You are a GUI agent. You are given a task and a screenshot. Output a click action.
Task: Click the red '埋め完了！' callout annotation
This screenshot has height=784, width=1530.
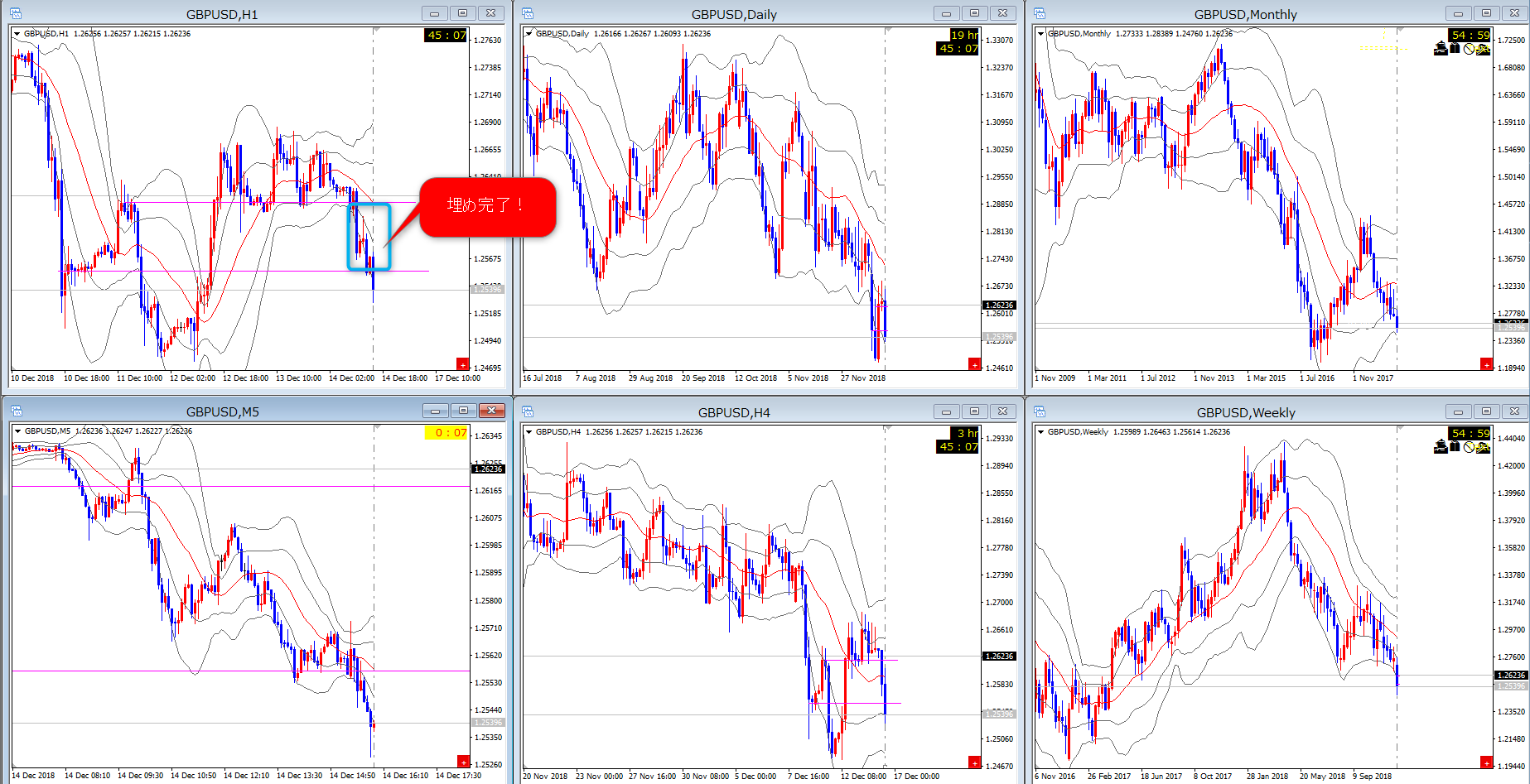click(487, 206)
